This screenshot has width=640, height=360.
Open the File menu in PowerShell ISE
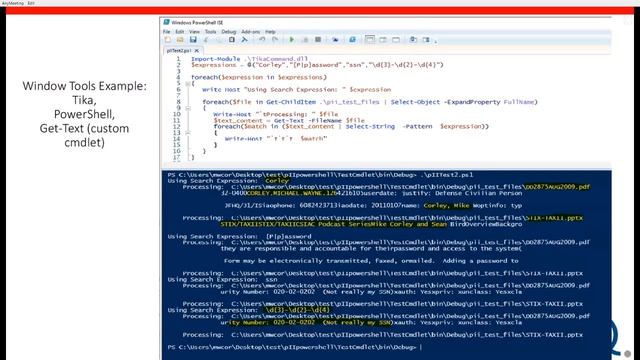pyautogui.click(x=167, y=31)
